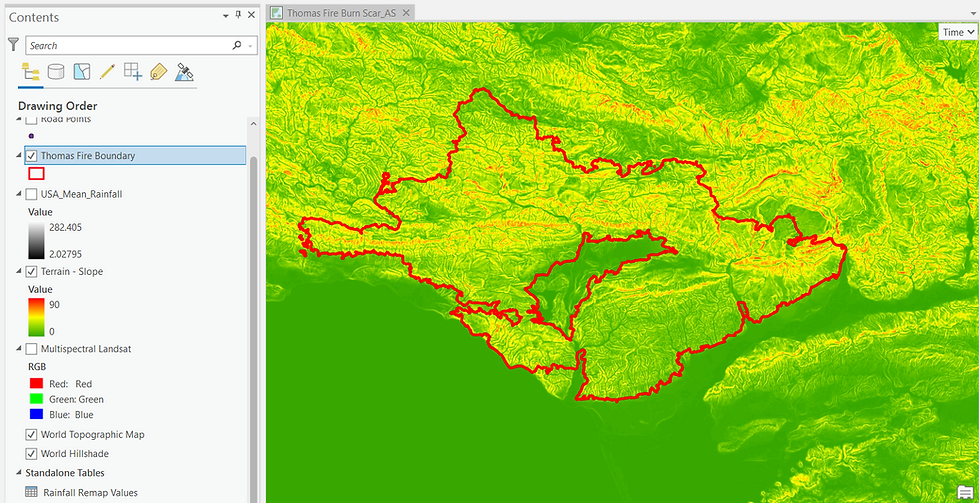Collapse Thomas Fire Boundary expander
Image resolution: width=980 pixels, height=503 pixels.
(x=19, y=156)
